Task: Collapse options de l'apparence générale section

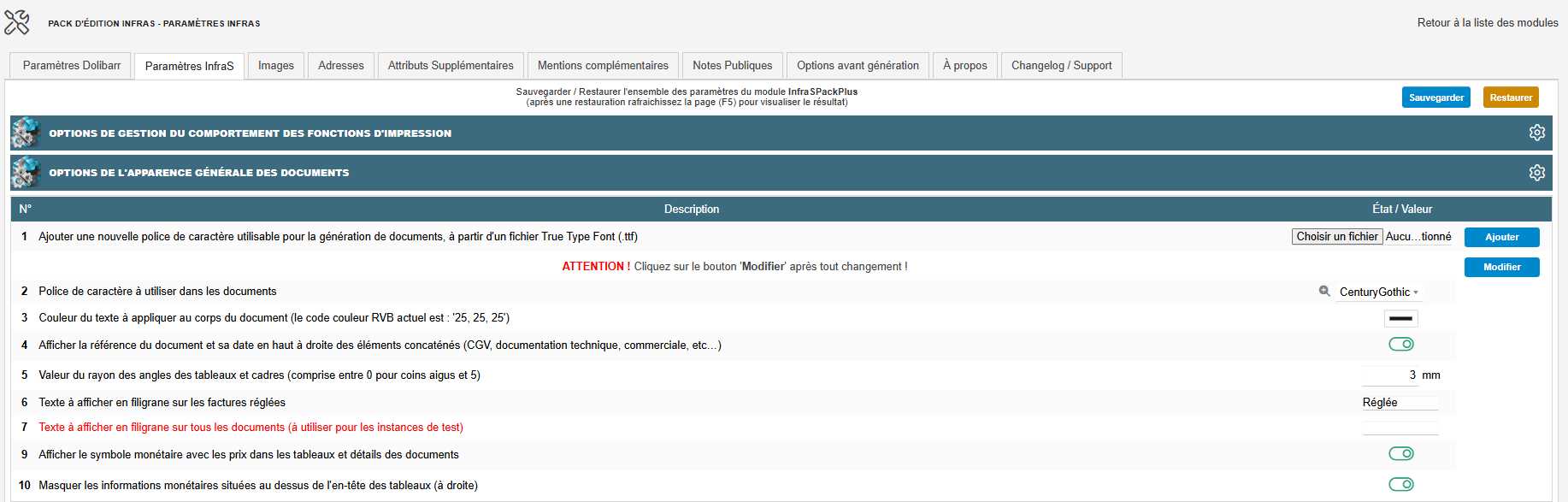Action: point(781,173)
